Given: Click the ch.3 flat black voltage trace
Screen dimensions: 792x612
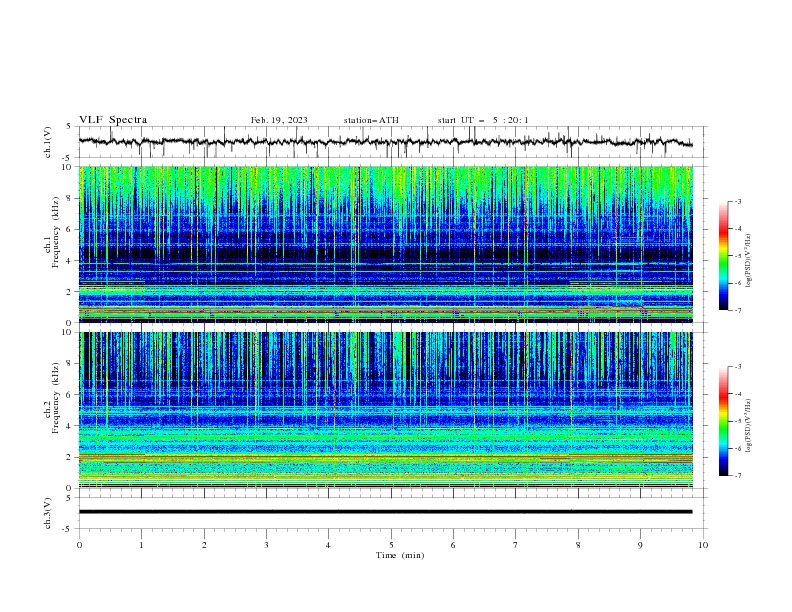Looking at the screenshot, I should point(385,512).
